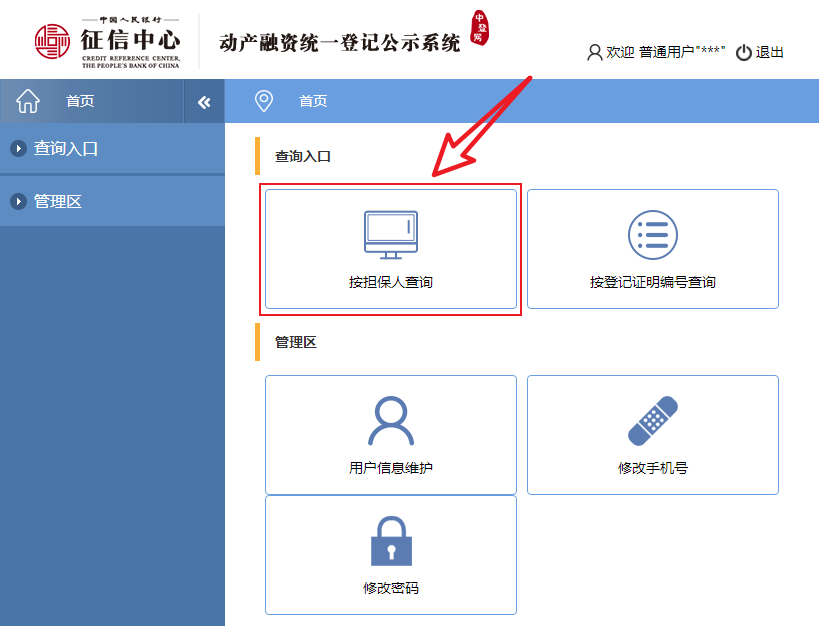Click the house icon in the sidebar header
Viewport: 819px width, 626px height.
(x=28, y=101)
